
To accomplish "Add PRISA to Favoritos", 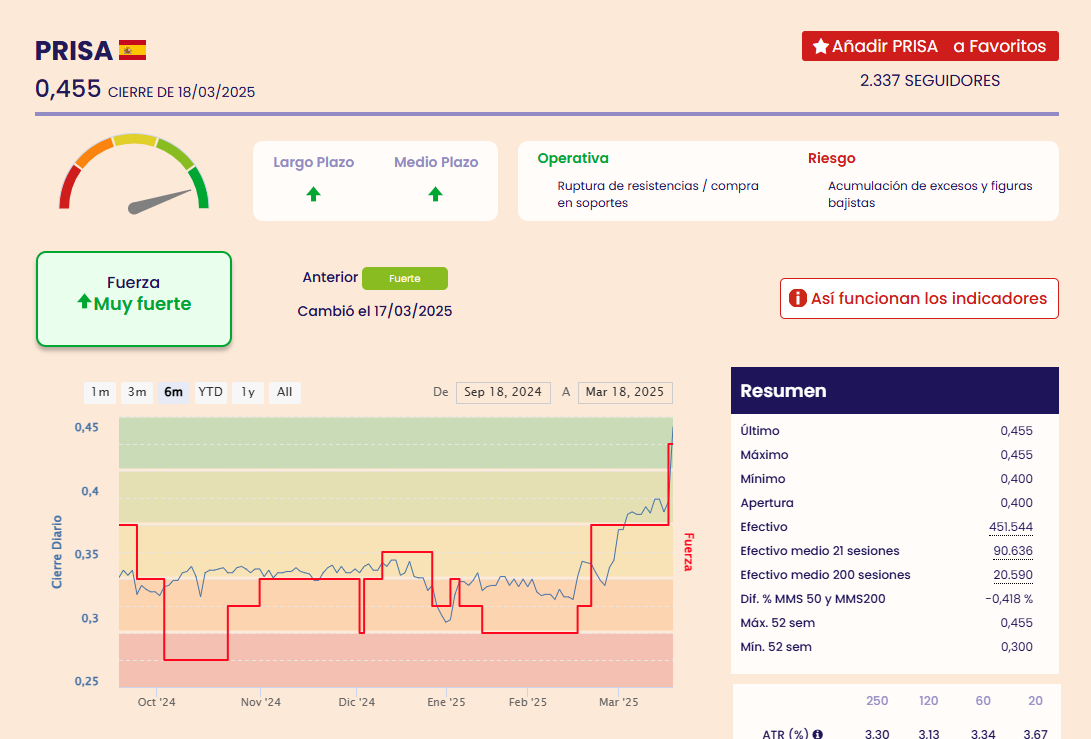I will 930,47.
